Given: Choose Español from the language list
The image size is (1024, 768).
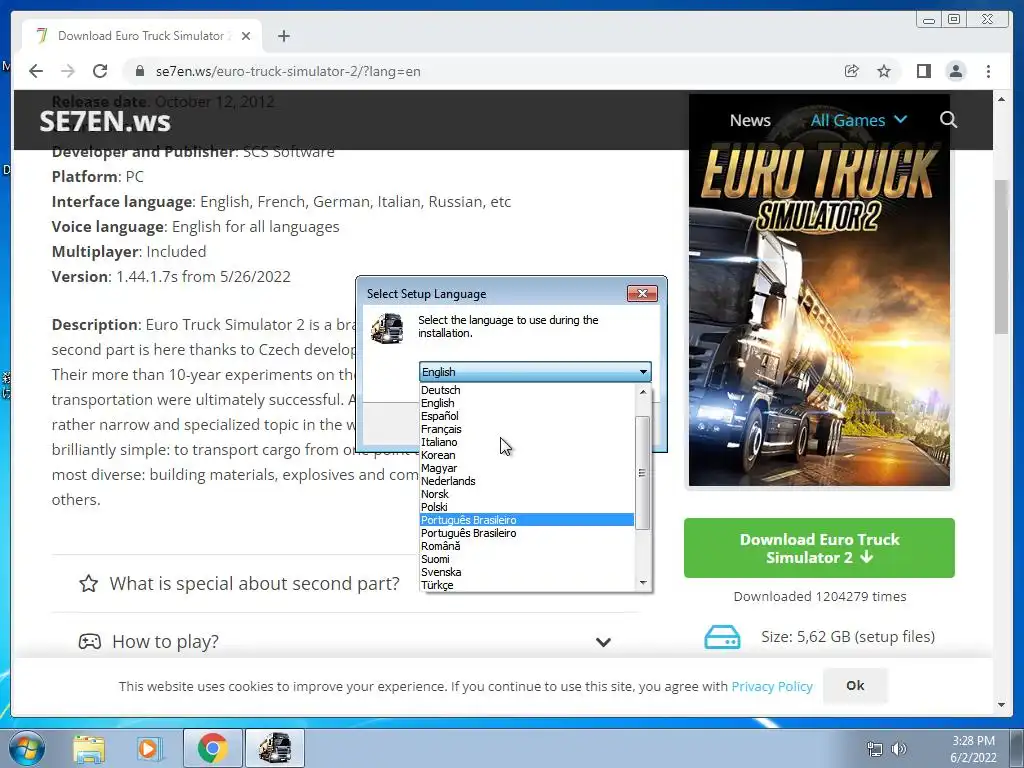Looking at the screenshot, I should pos(526,416).
